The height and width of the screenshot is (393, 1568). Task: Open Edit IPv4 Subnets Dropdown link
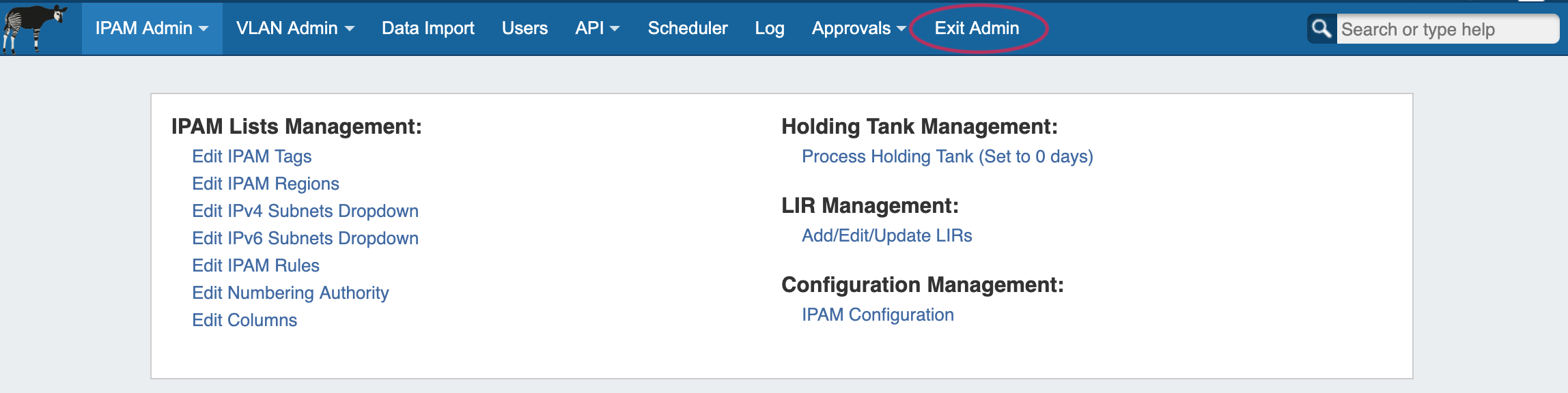[305, 212]
